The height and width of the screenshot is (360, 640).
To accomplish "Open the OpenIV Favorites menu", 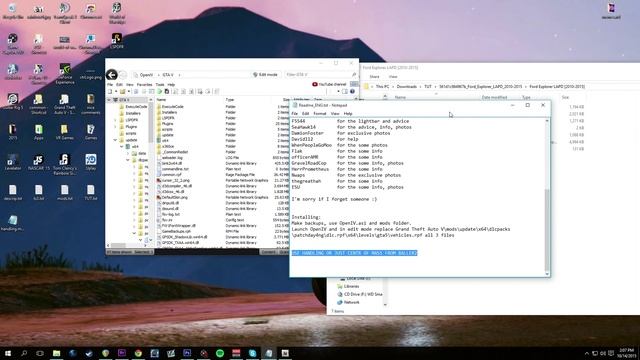I will [x=144, y=84].
